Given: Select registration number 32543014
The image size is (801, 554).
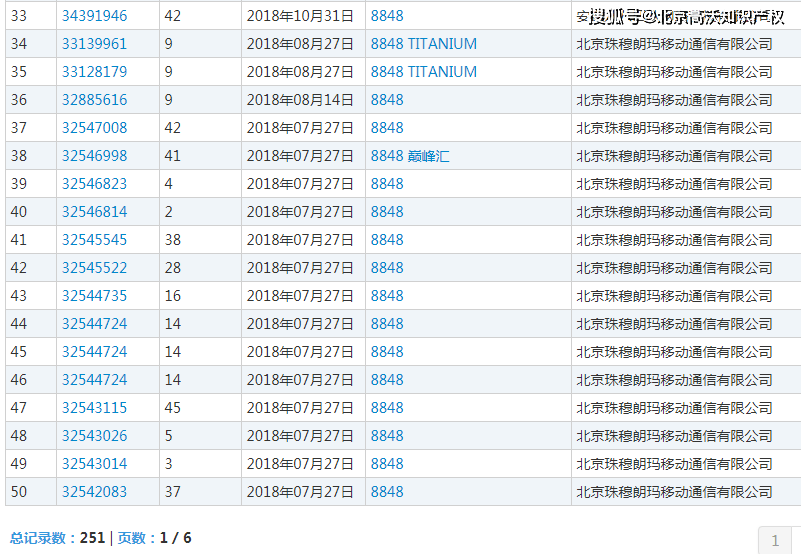Looking at the screenshot, I should click(x=94, y=464).
